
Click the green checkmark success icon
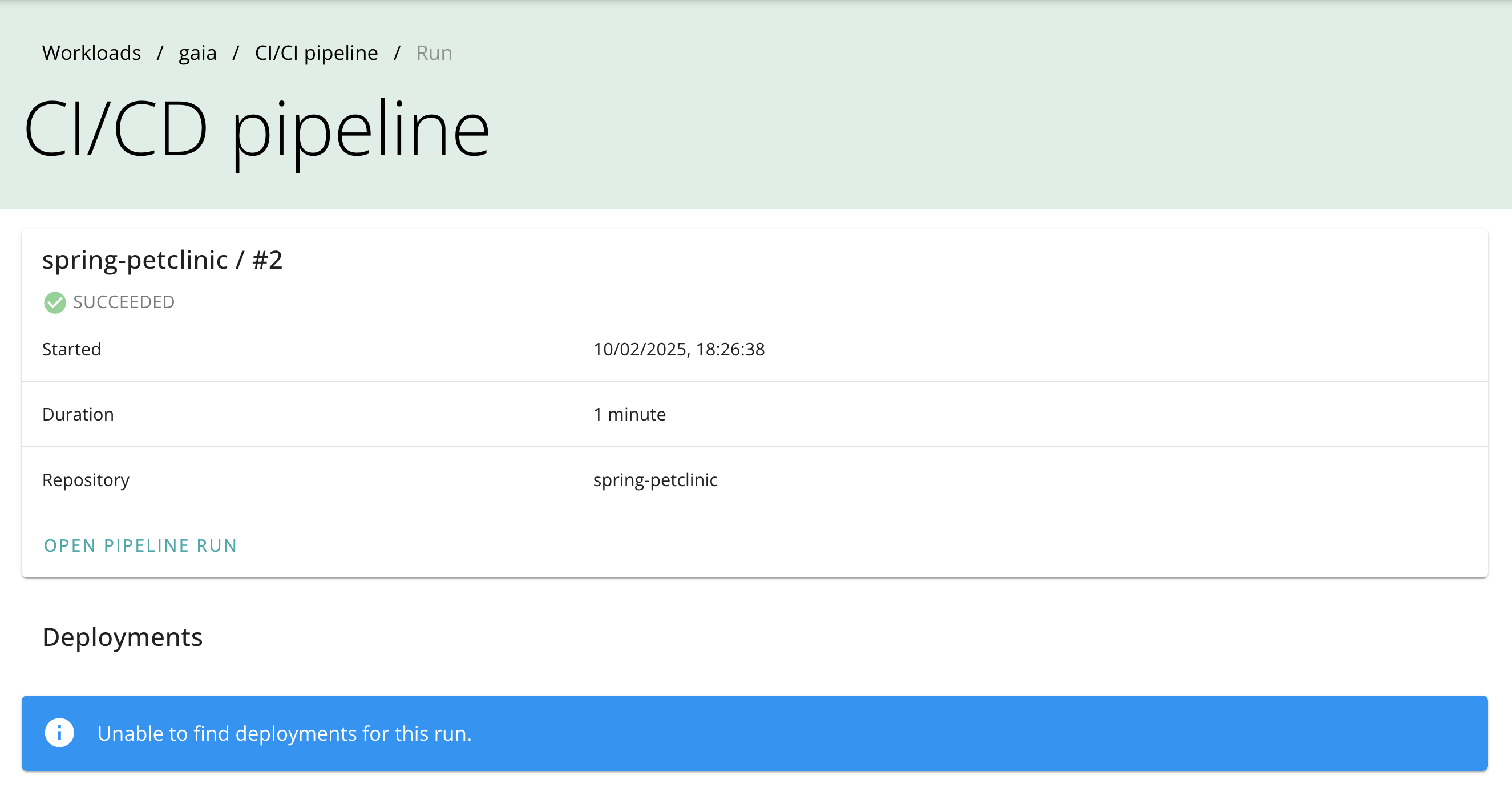(53, 302)
